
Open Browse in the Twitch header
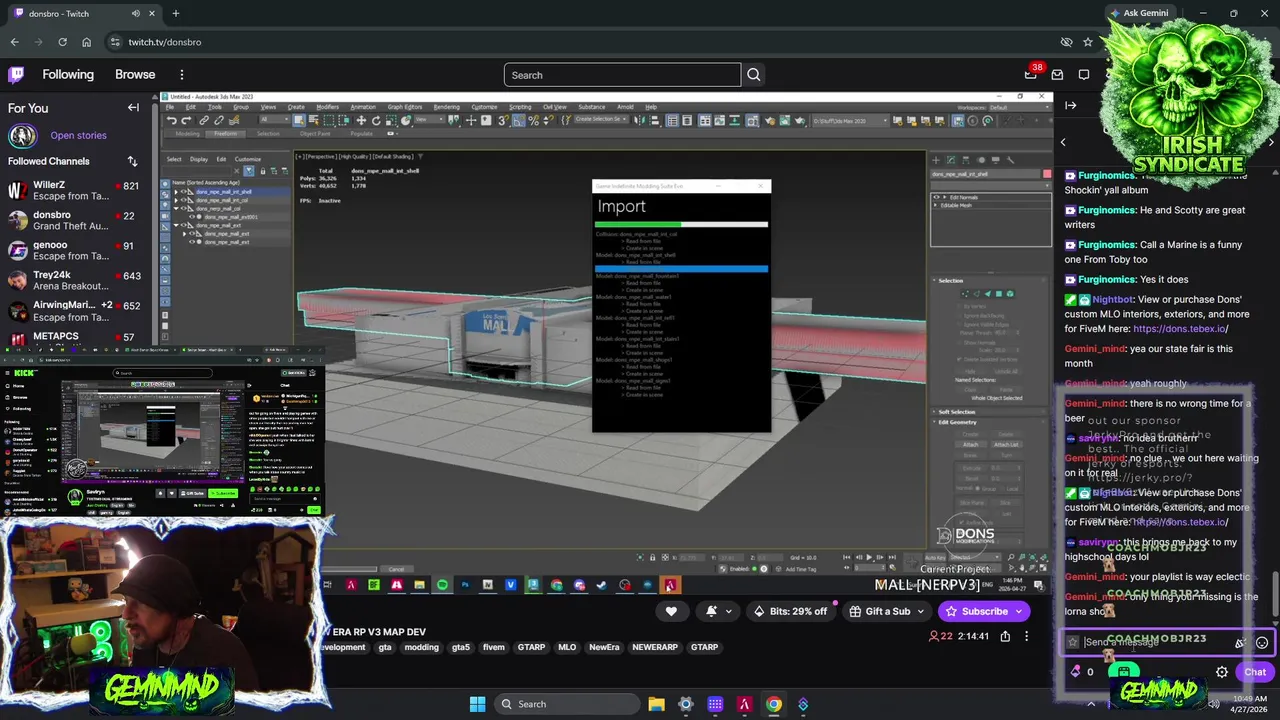[135, 75]
